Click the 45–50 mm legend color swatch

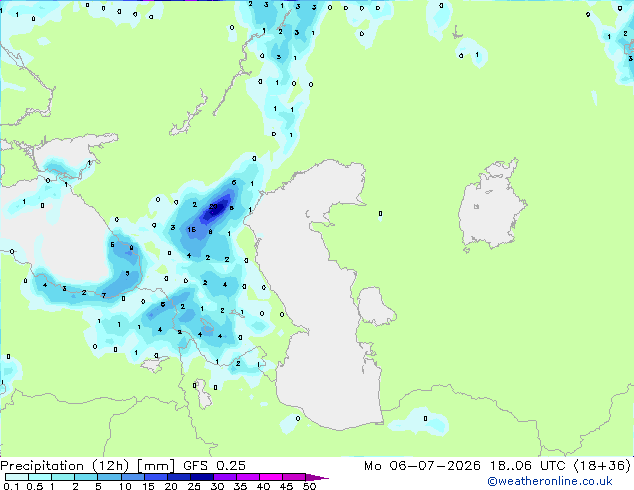(294, 477)
